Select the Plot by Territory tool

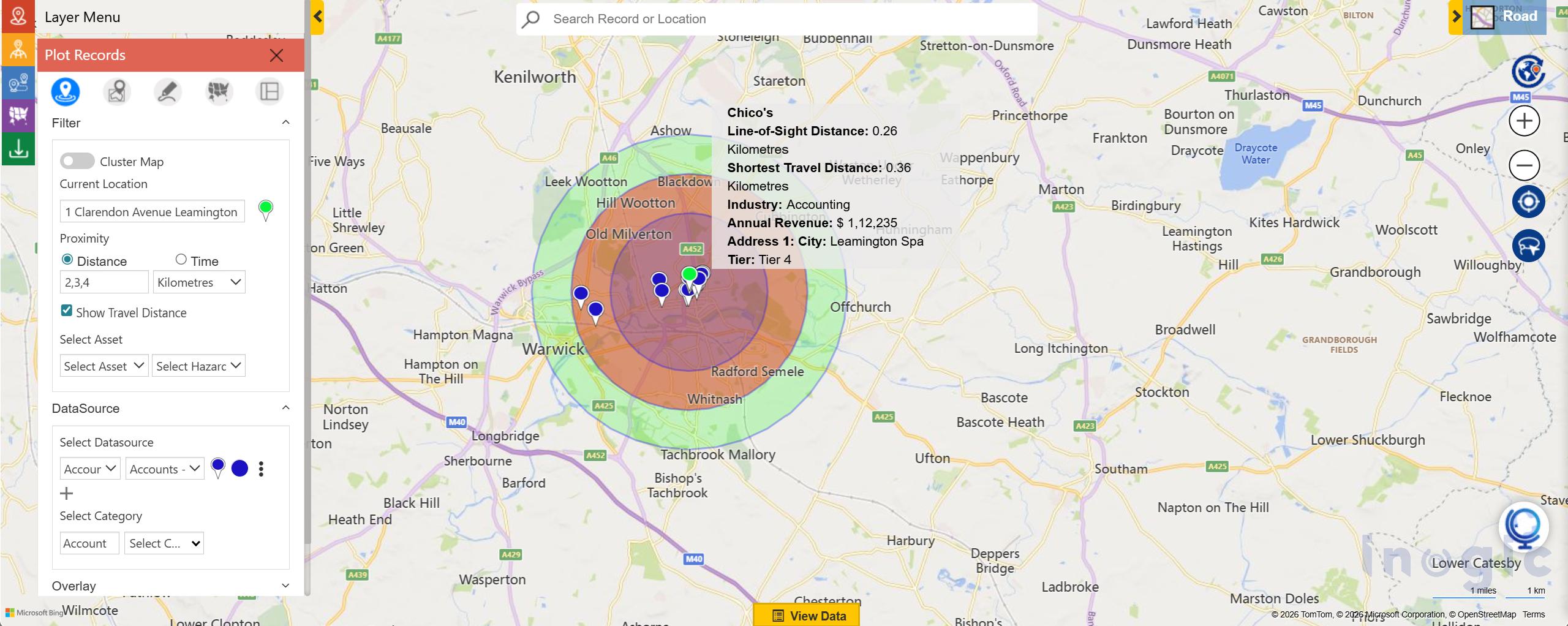[218, 92]
